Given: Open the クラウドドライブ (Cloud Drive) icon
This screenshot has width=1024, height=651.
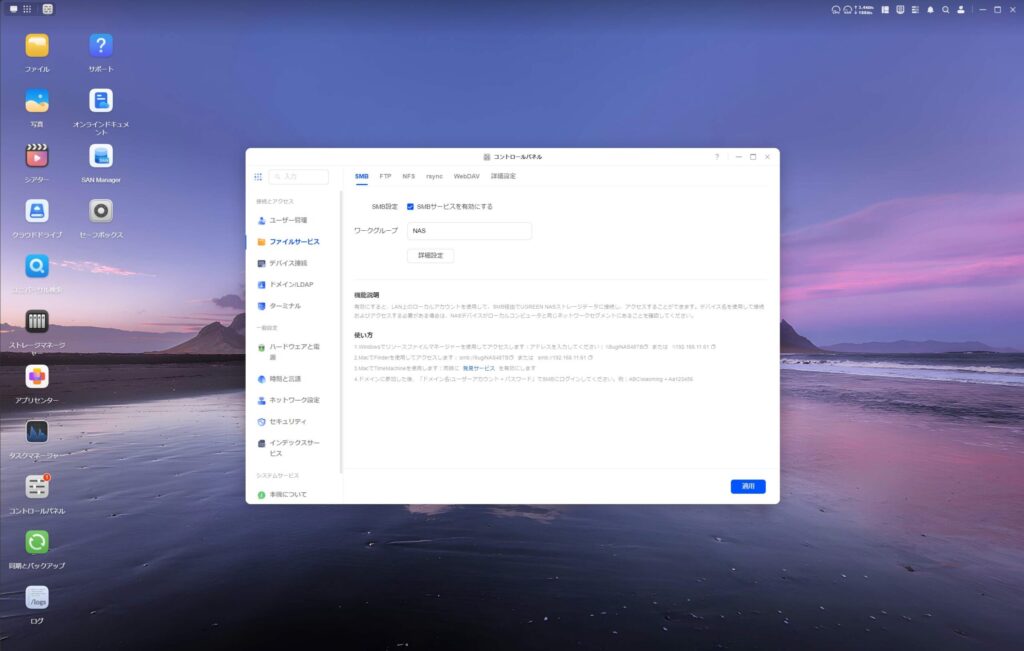Looking at the screenshot, I should click(x=37, y=211).
